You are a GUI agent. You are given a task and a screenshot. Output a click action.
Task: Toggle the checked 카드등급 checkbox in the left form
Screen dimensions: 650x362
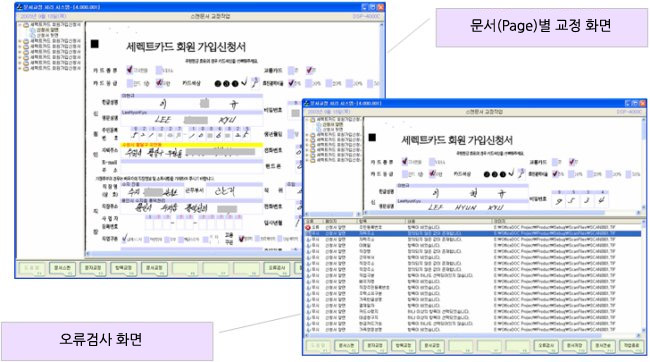pos(159,83)
